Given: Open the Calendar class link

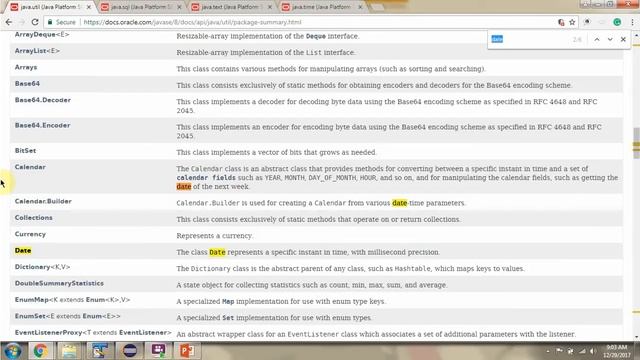Looking at the screenshot, I should (30, 167).
